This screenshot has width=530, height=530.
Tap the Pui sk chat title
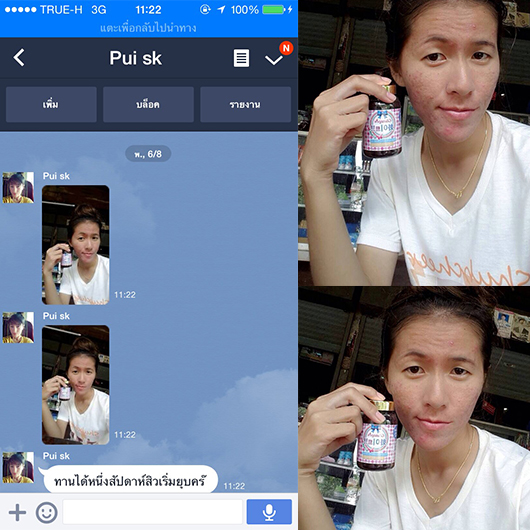[x=136, y=58]
